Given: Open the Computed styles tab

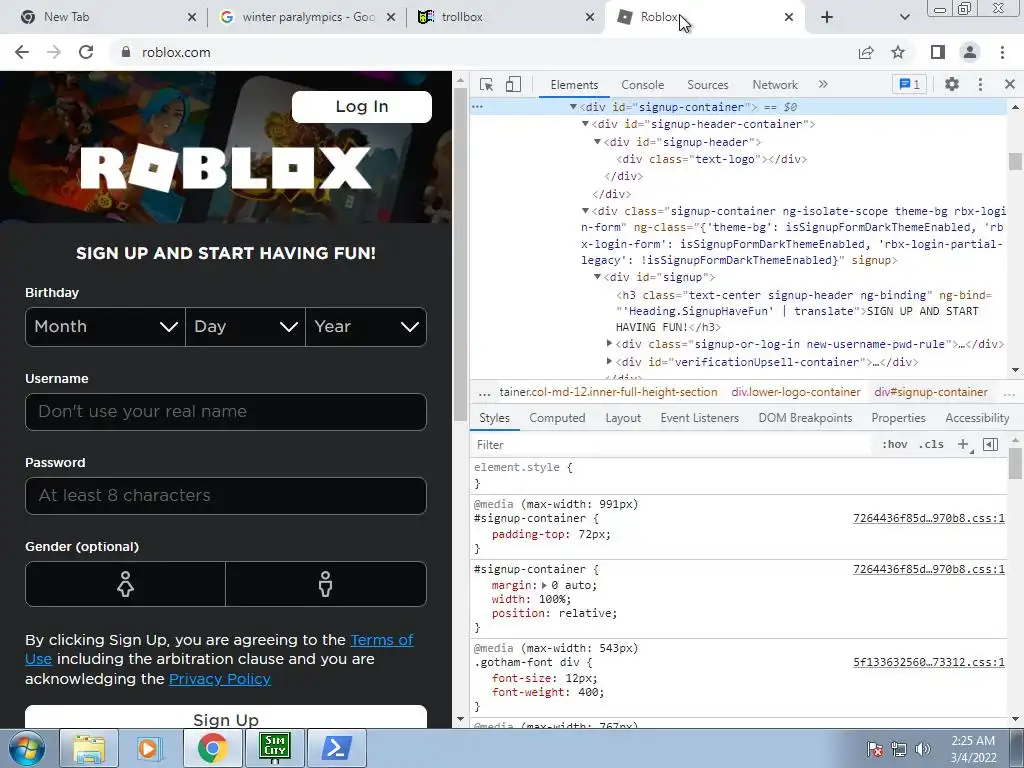Looking at the screenshot, I should (x=557, y=418).
